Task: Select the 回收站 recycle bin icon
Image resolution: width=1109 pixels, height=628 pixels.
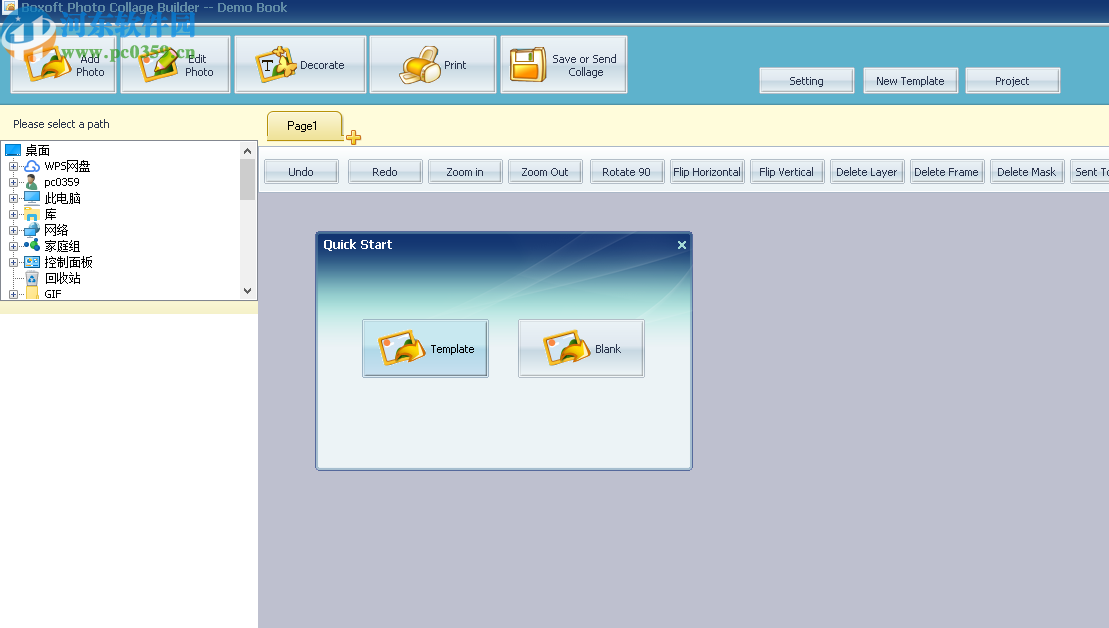Action: pyautogui.click(x=32, y=278)
